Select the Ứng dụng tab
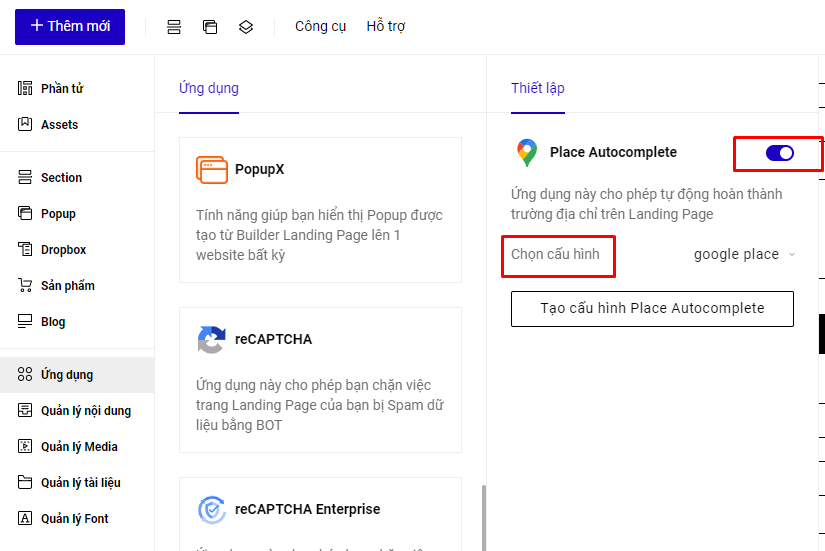825x551 pixels. [208, 88]
